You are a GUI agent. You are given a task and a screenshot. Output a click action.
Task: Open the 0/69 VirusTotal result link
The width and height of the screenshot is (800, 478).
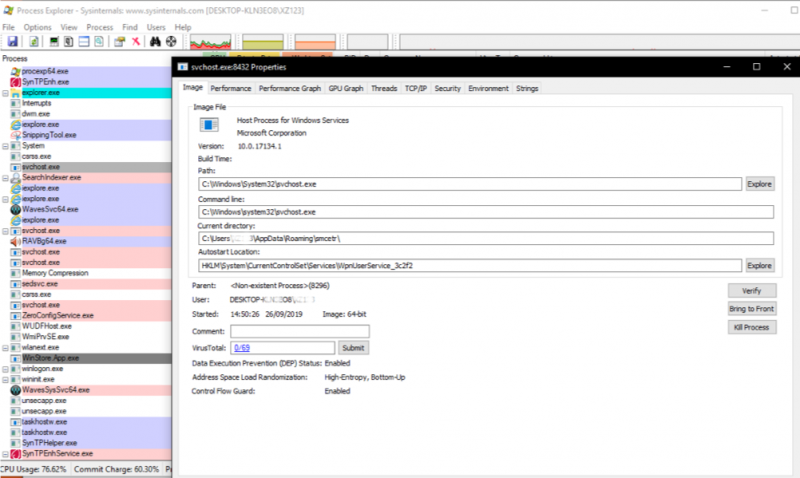[242, 348]
